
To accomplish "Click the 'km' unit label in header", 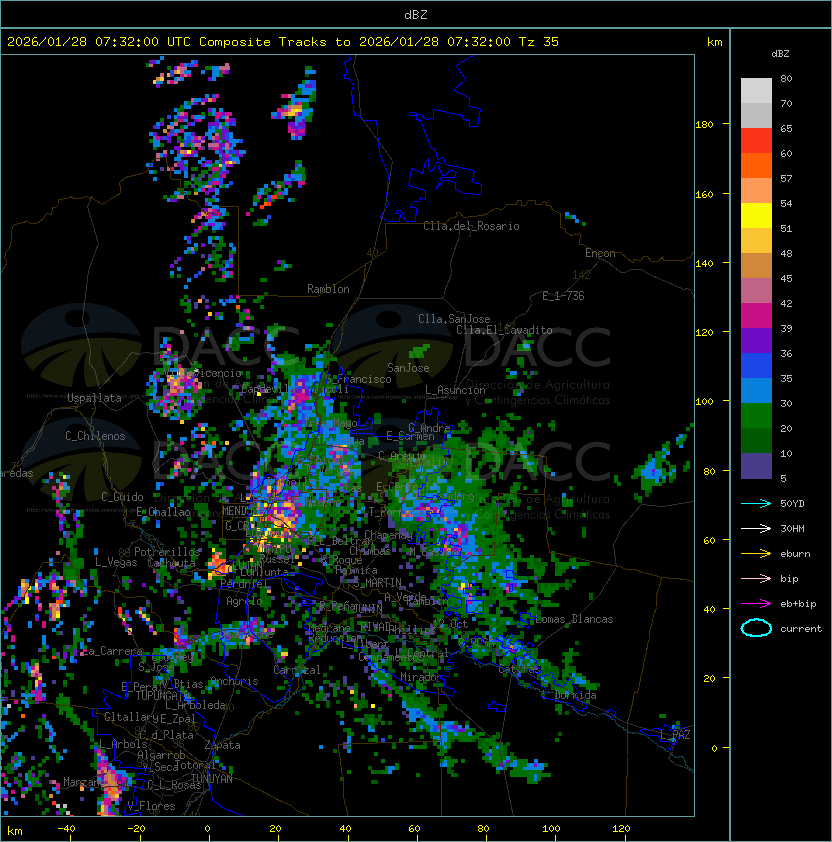I will (714, 42).
